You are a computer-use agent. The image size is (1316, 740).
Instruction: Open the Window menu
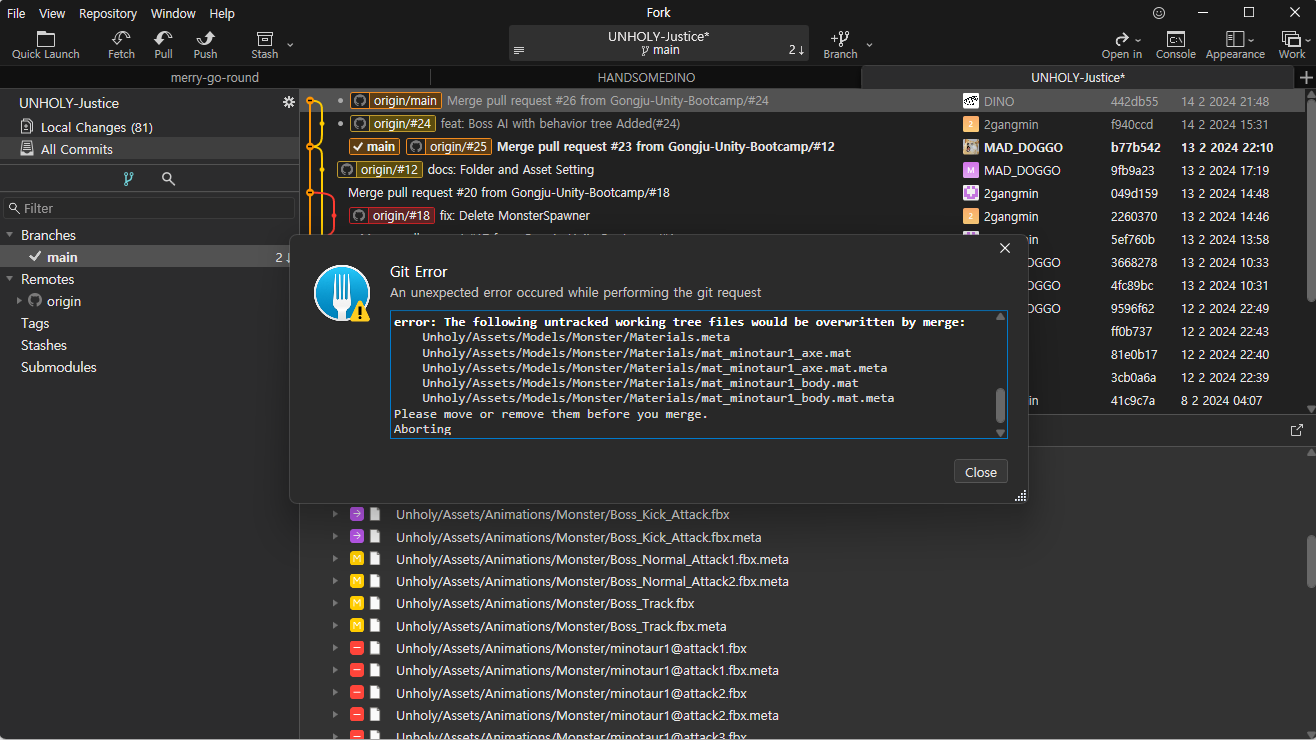click(174, 13)
